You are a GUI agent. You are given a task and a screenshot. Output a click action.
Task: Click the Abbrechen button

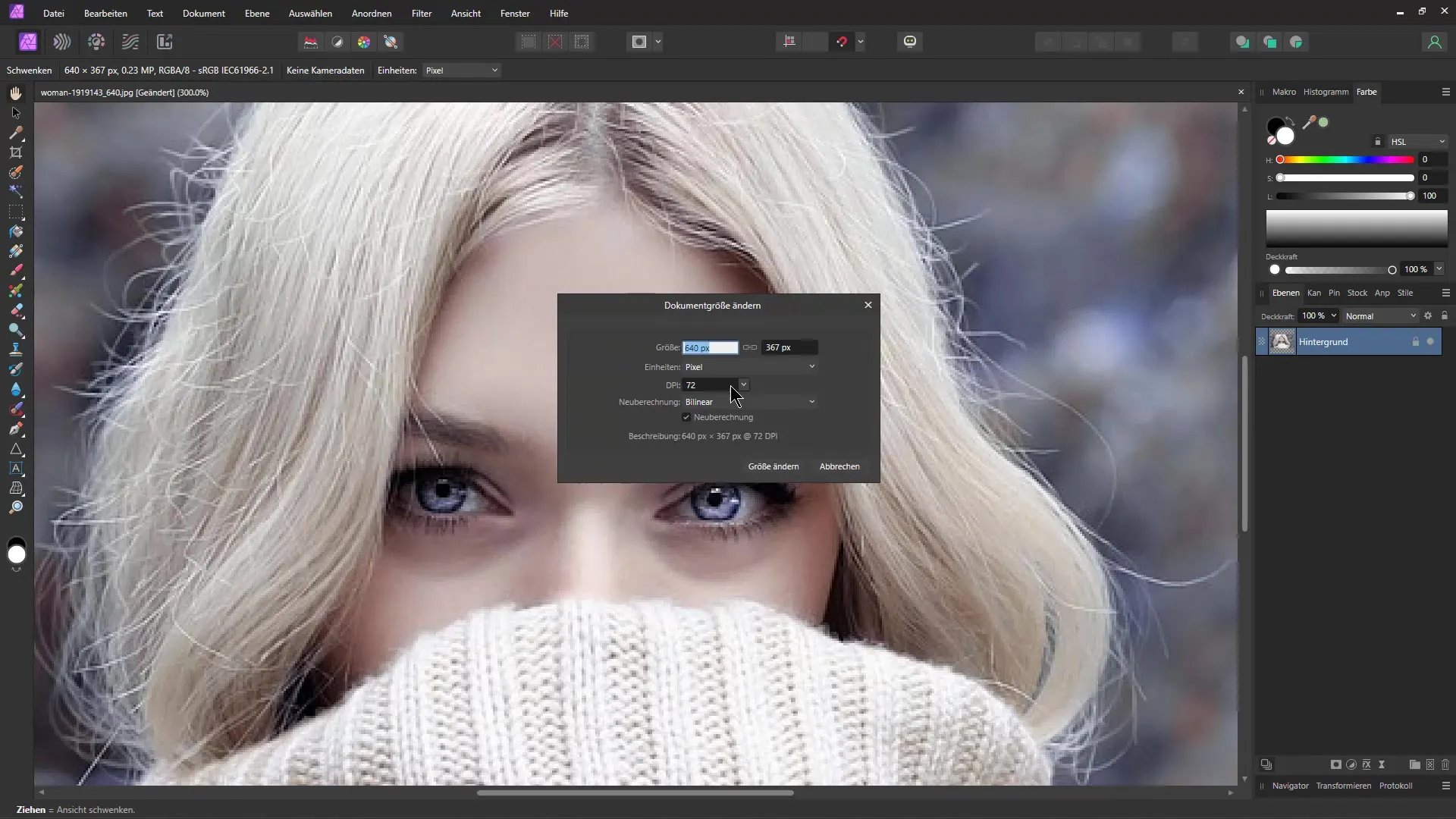pyautogui.click(x=839, y=466)
